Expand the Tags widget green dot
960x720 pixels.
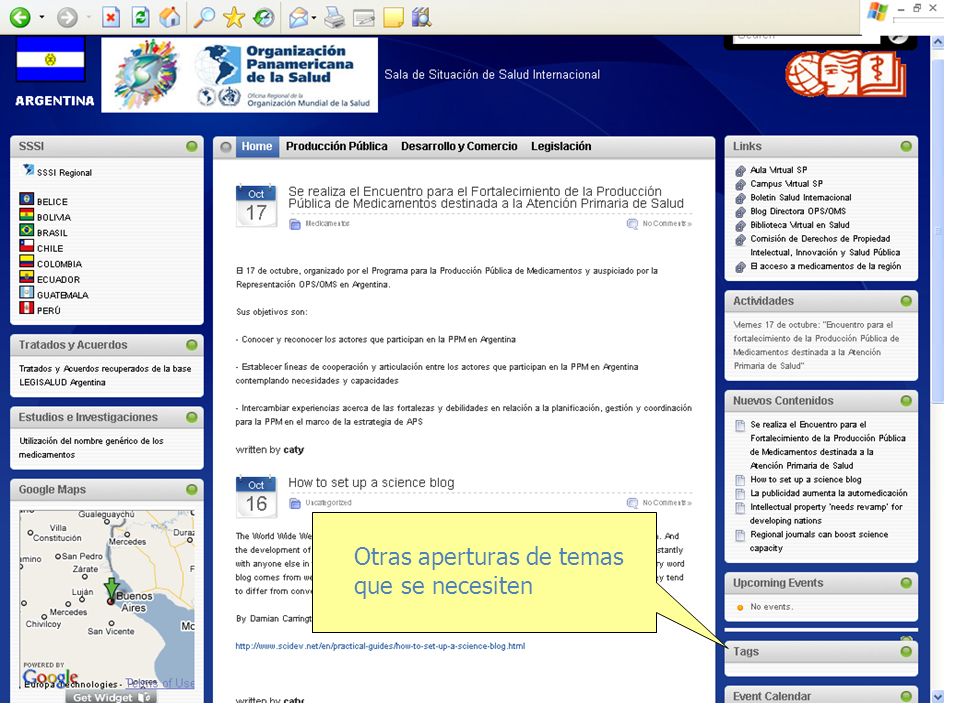(x=906, y=651)
